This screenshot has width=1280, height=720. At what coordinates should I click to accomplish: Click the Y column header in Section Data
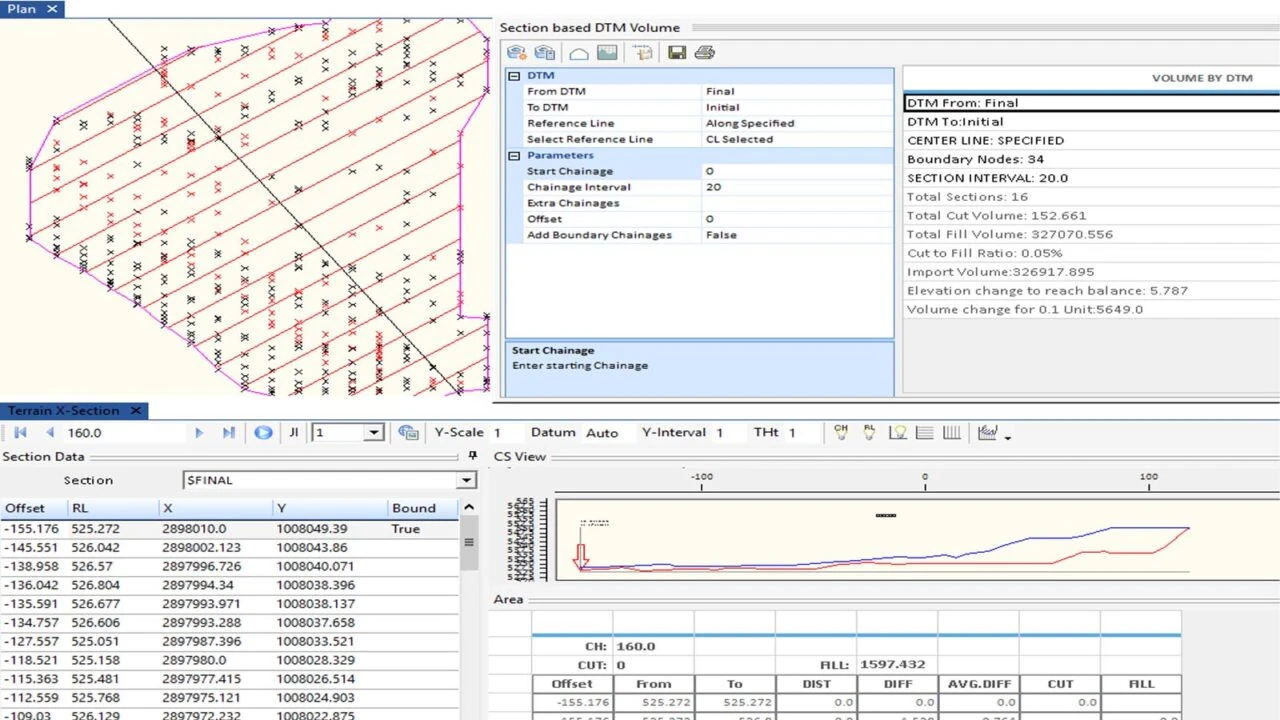tap(330, 508)
